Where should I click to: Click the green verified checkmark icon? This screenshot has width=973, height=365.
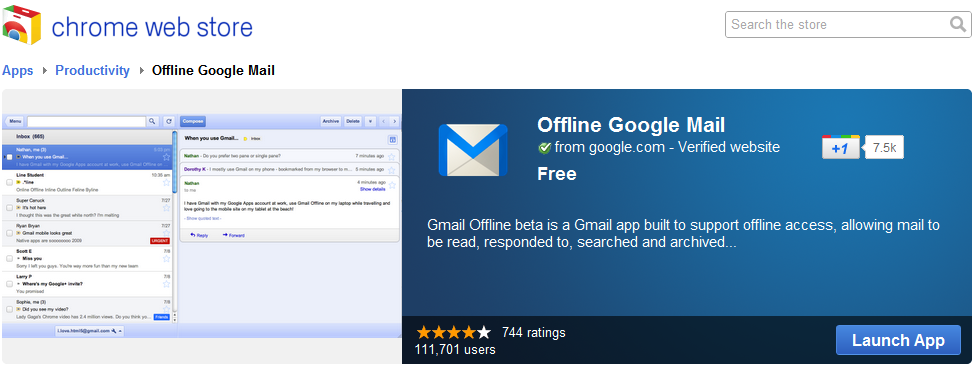pos(545,148)
